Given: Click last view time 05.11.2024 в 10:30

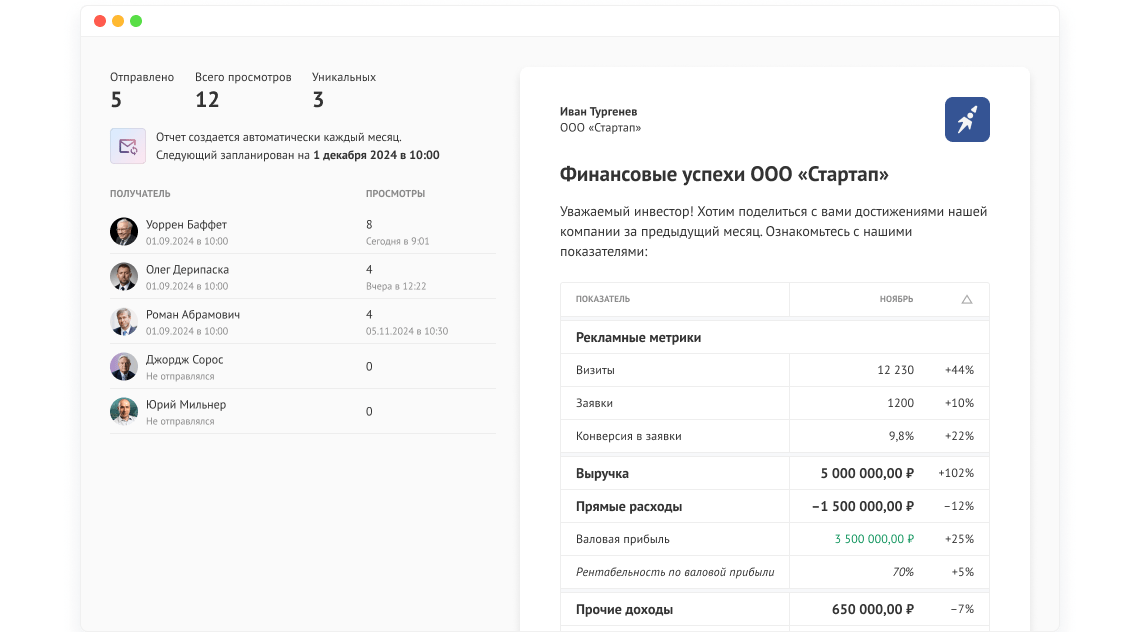Looking at the screenshot, I should tap(407, 332).
